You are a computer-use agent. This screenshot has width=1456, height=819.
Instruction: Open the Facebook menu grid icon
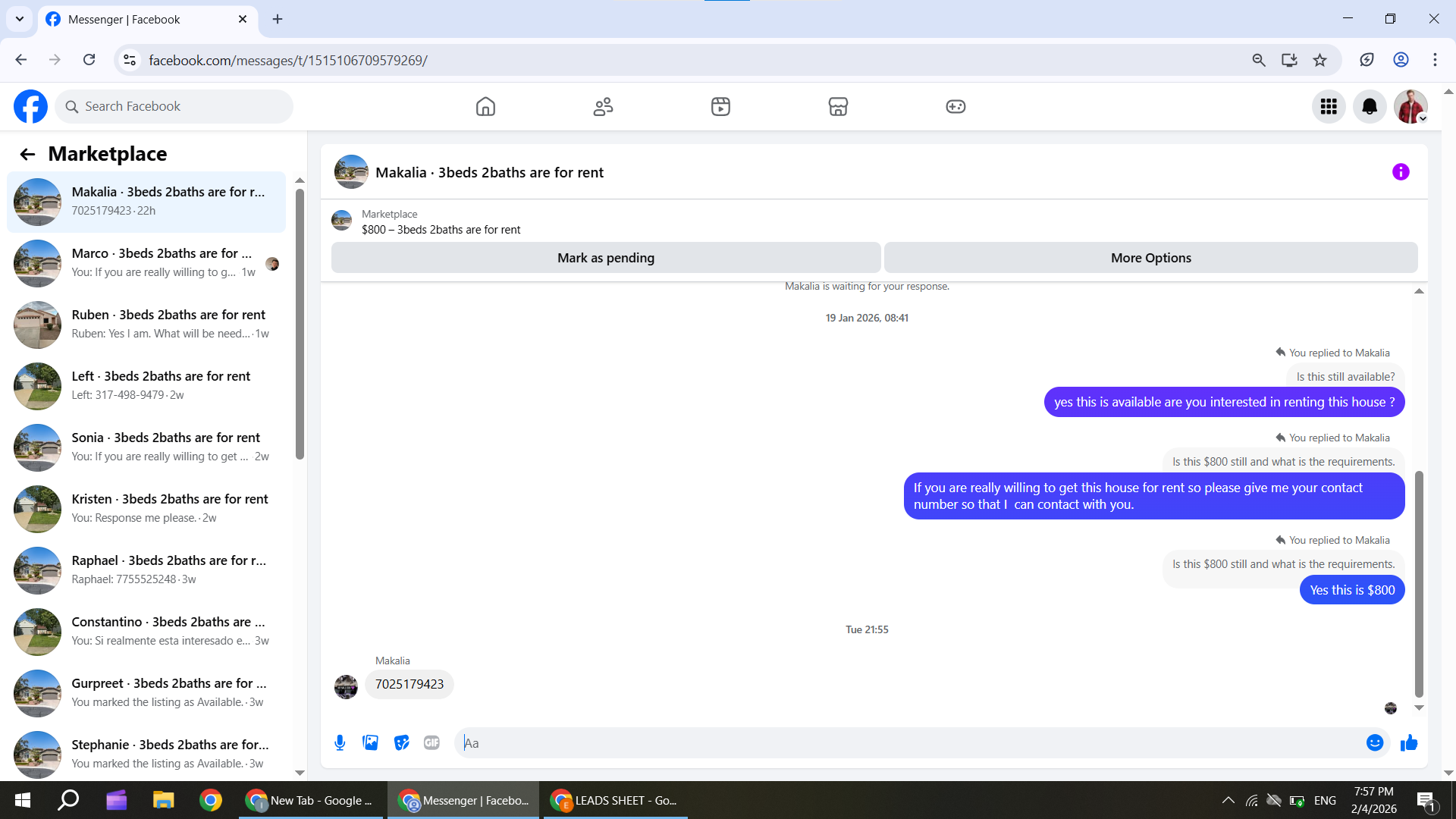tap(1328, 107)
